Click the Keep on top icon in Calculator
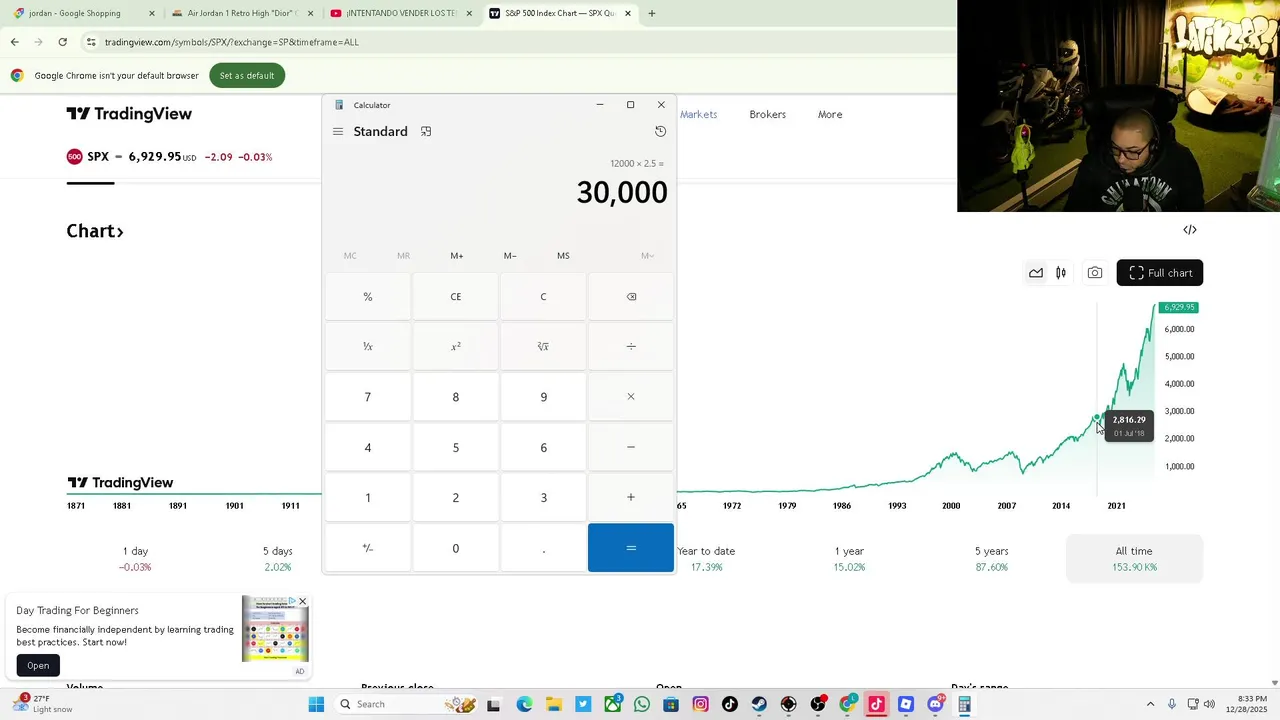Viewport: 1280px width, 720px height. tap(426, 131)
